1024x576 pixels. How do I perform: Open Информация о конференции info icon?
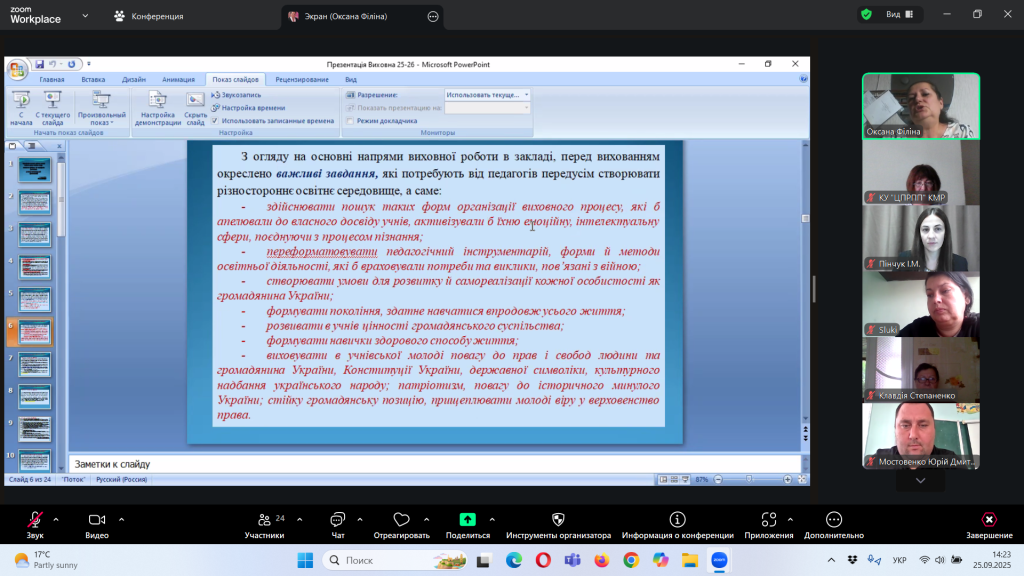[x=677, y=520]
